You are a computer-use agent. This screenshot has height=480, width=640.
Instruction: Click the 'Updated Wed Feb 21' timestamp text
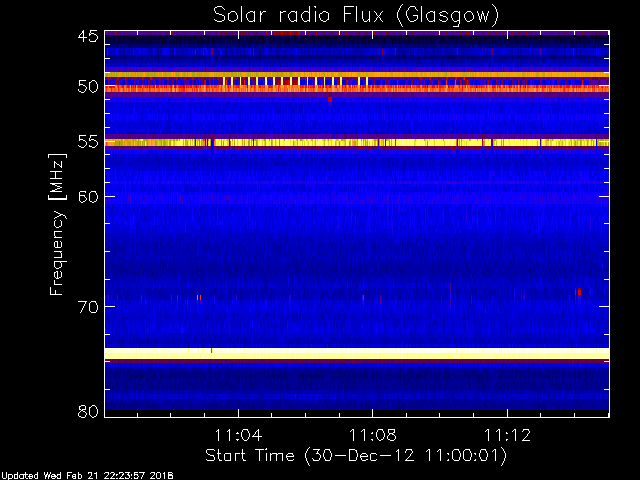point(87,476)
